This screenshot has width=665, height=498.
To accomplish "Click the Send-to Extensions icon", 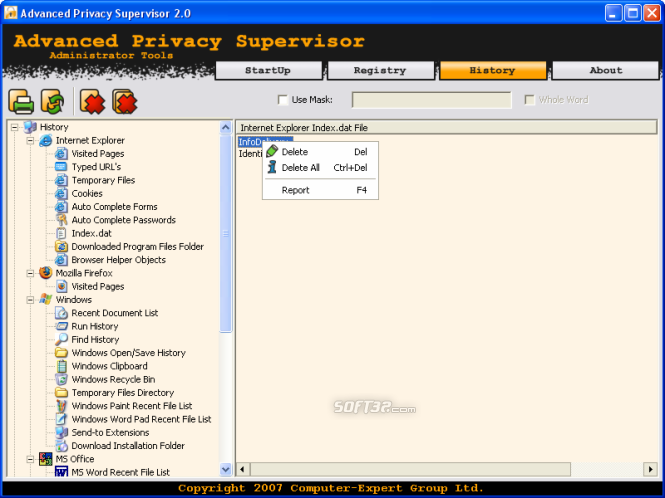I will [61, 432].
